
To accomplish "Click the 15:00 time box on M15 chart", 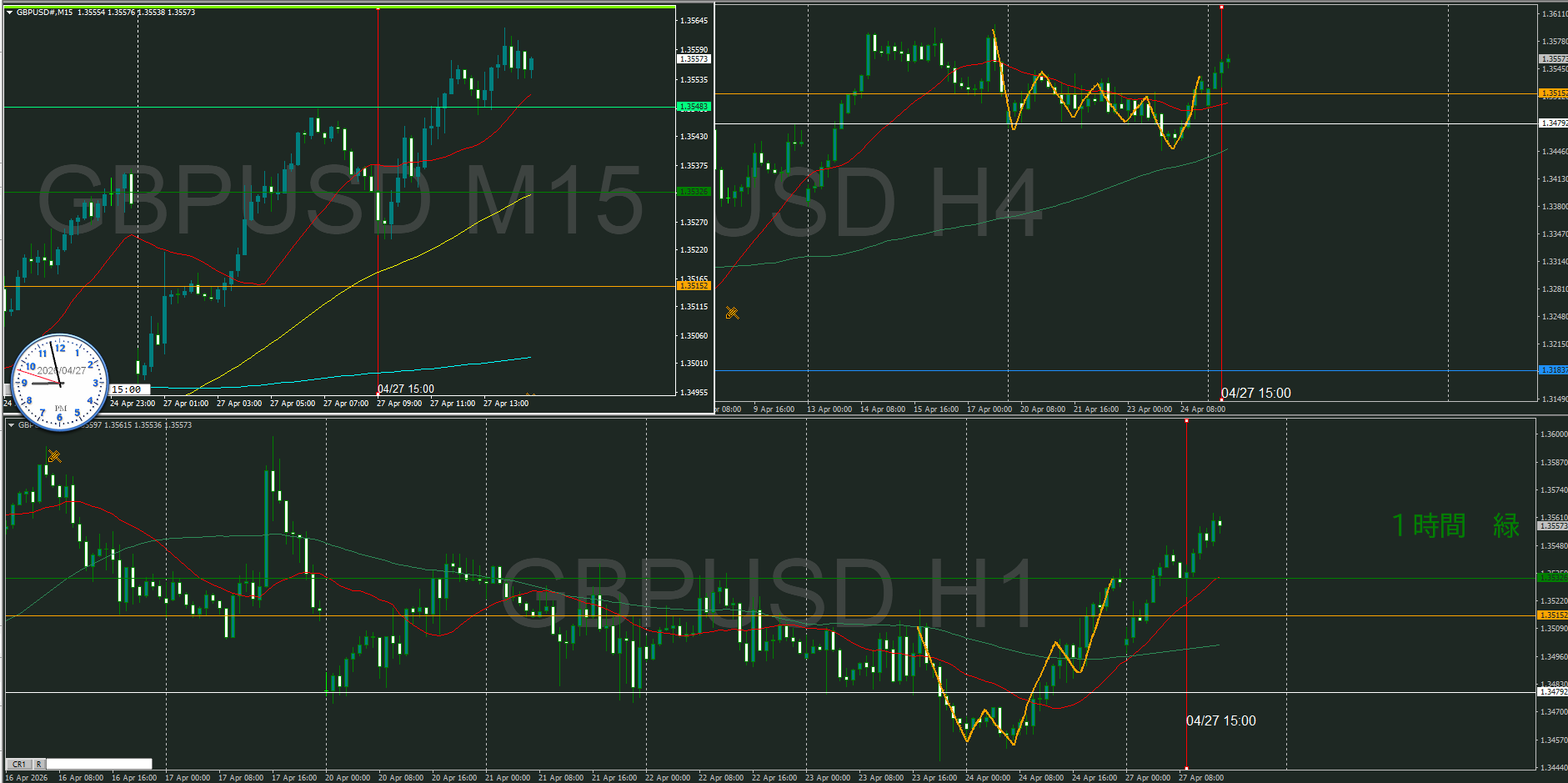I will pyautogui.click(x=128, y=389).
